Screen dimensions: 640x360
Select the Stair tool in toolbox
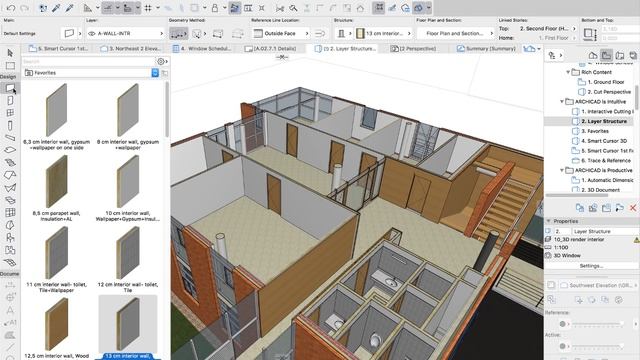tap(10, 162)
